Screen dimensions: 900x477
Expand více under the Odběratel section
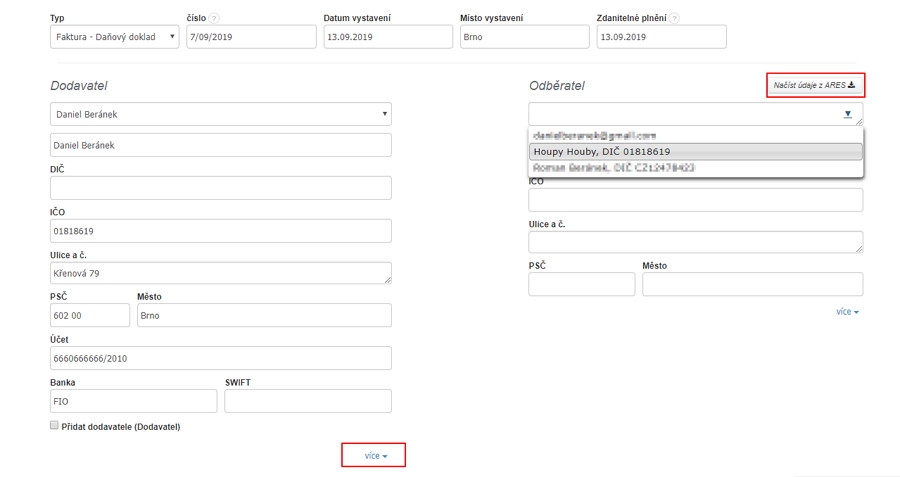[848, 312]
